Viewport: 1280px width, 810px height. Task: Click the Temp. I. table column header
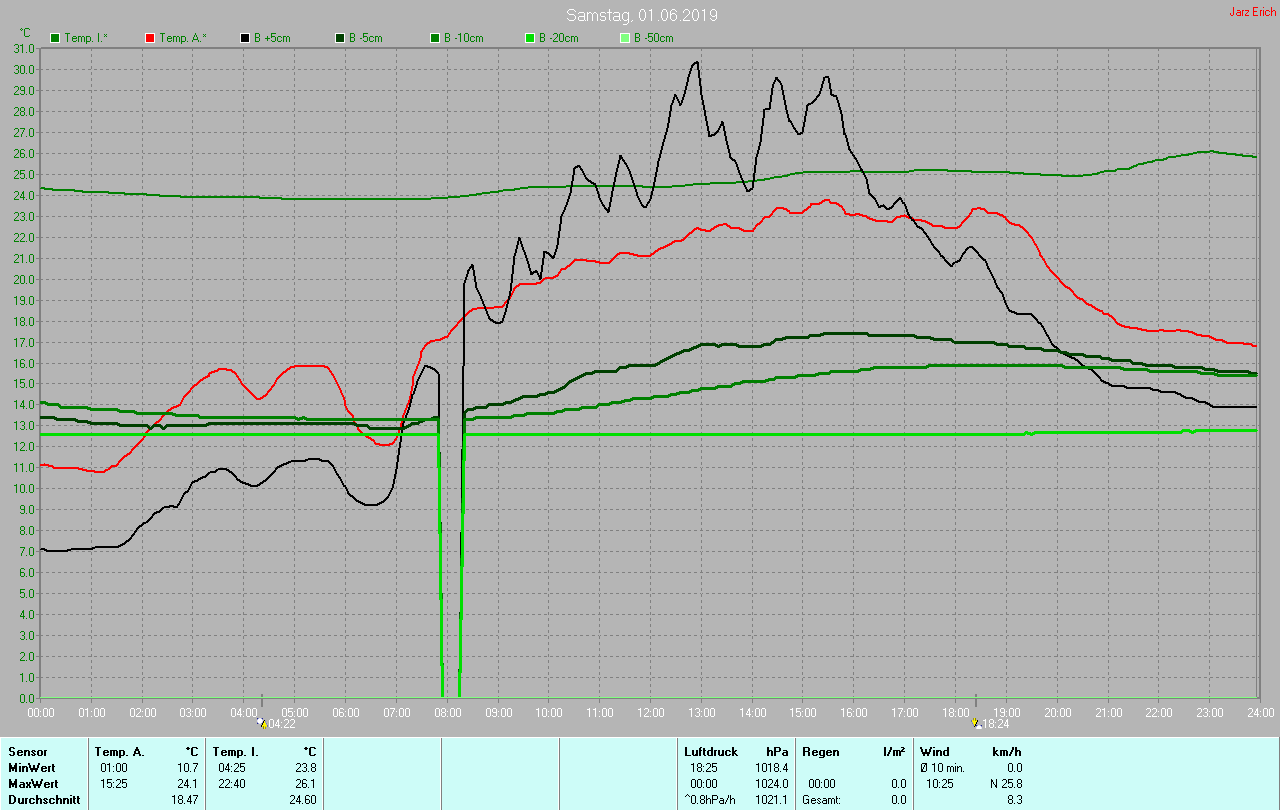[x=235, y=751]
